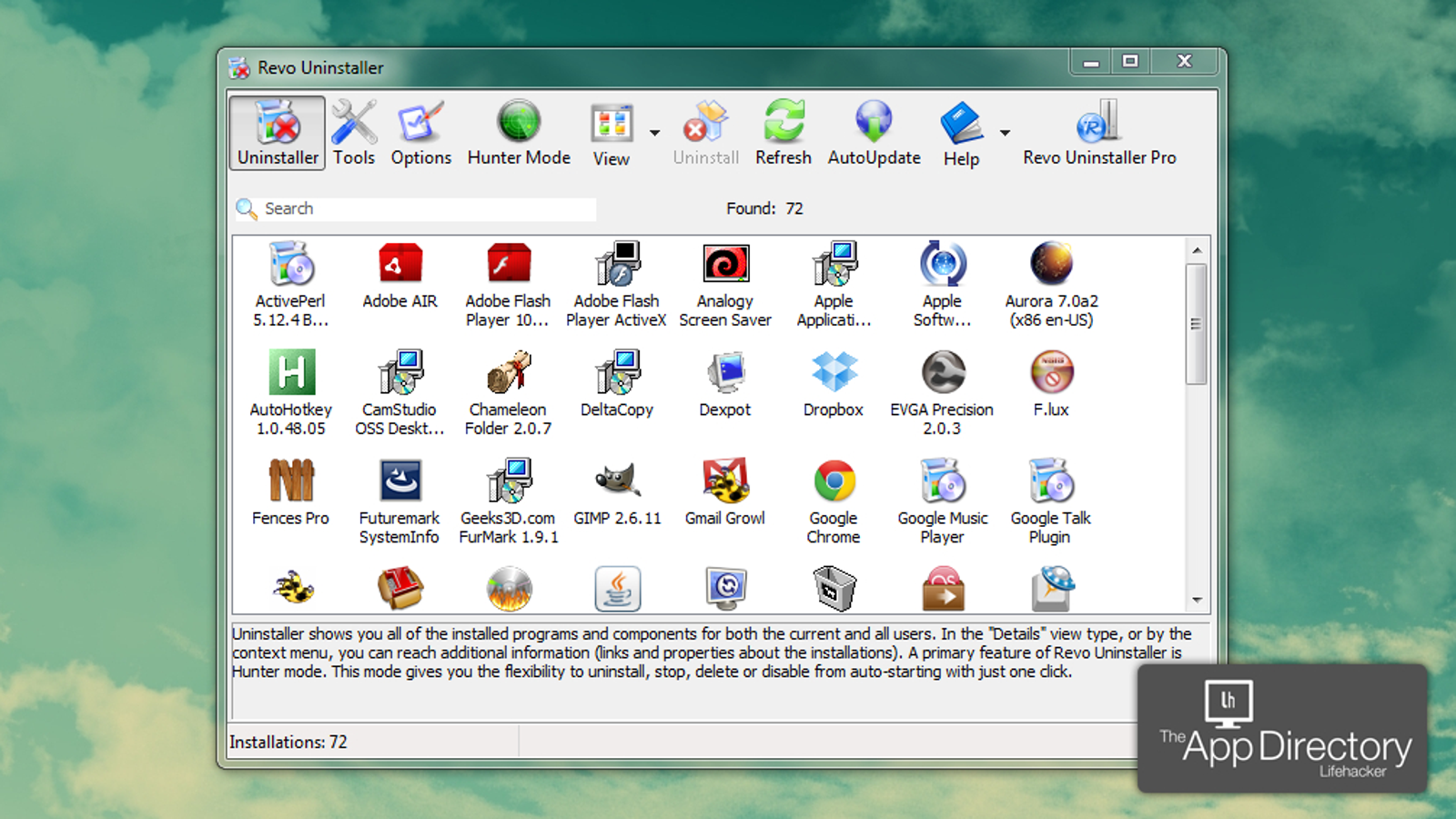
Task: Click the View toolbar icon
Action: 612,134
